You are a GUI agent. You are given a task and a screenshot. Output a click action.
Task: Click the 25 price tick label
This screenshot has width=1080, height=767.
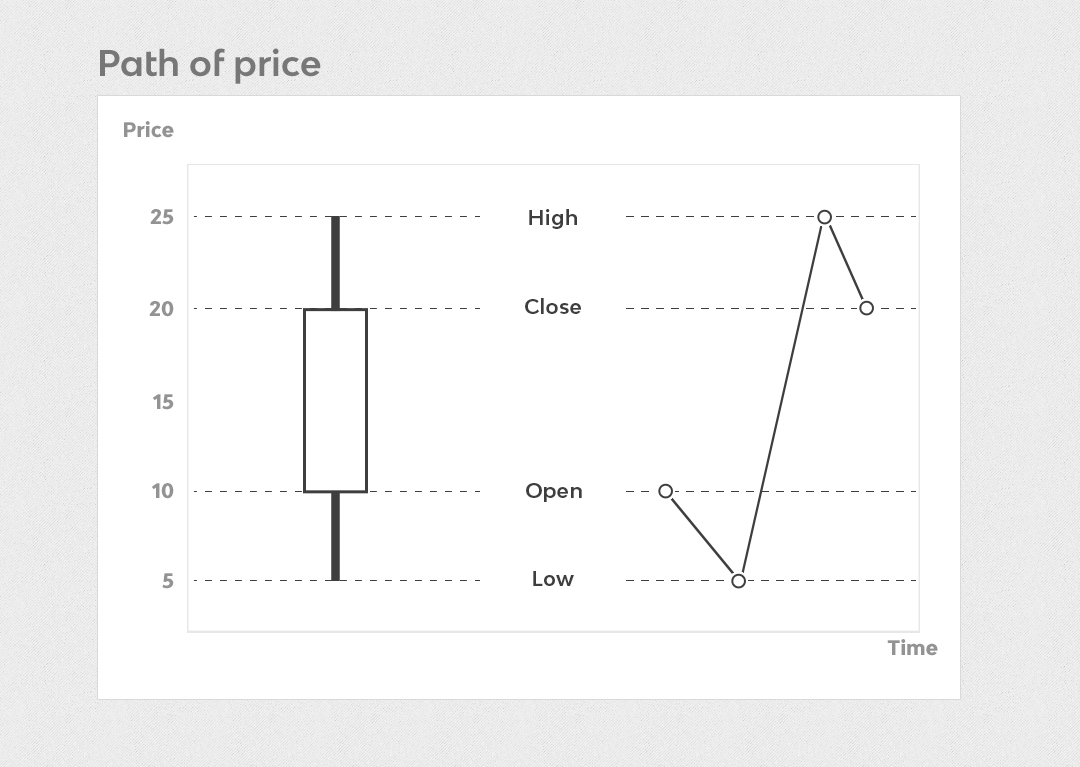tap(162, 217)
